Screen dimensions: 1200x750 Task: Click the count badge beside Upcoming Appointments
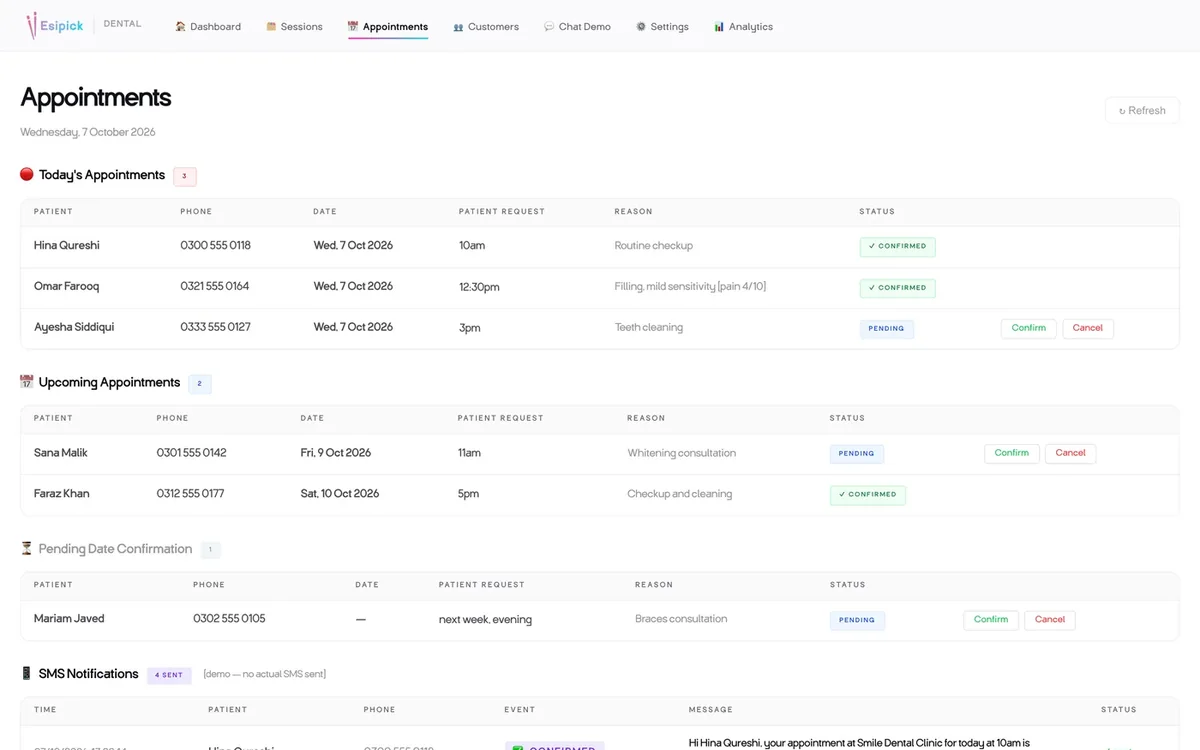(x=200, y=383)
